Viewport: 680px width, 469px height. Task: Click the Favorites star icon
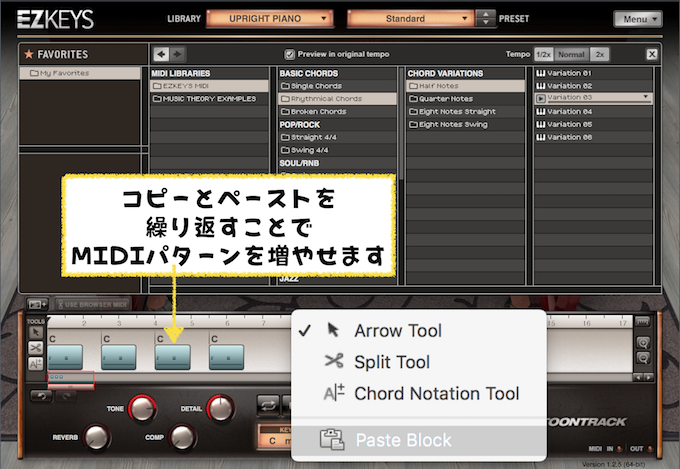coord(29,54)
